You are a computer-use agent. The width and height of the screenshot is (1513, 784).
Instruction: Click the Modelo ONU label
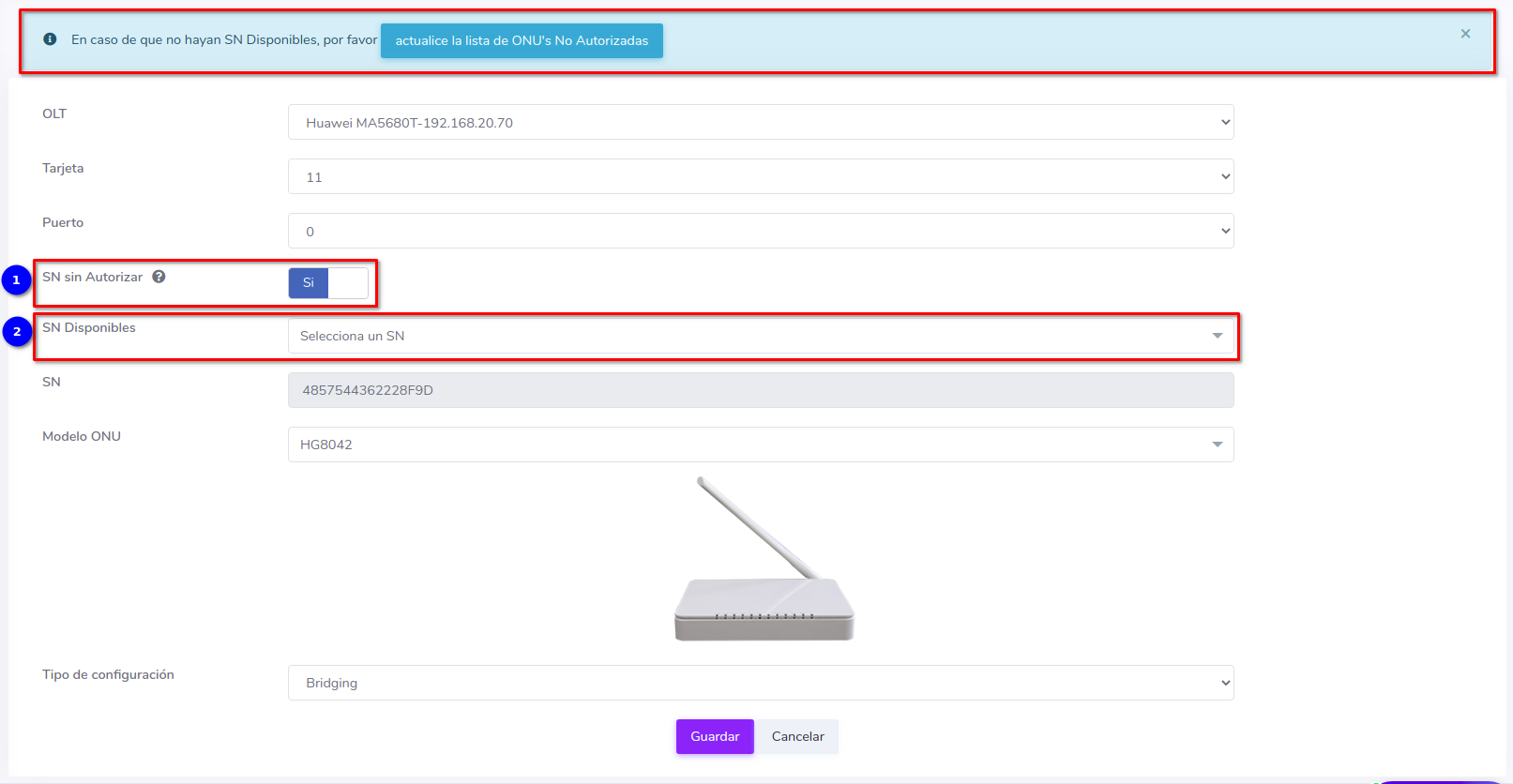pos(82,436)
